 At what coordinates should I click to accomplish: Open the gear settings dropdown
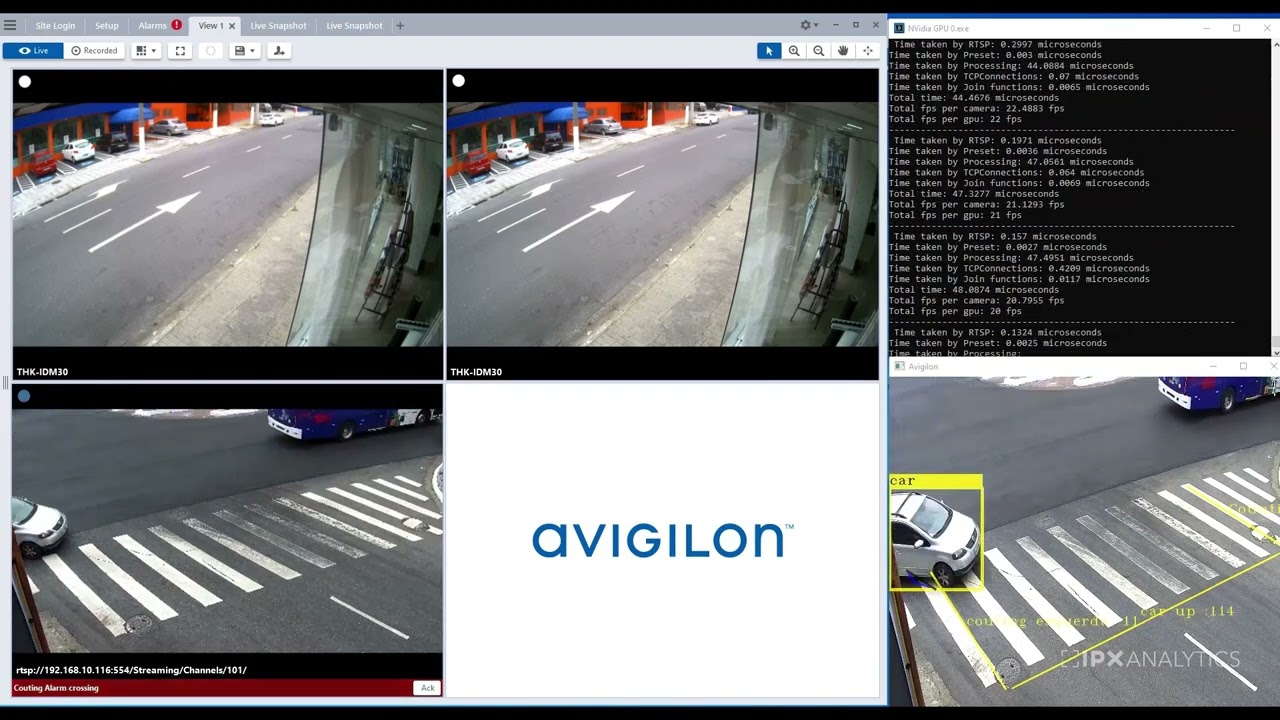(x=809, y=25)
